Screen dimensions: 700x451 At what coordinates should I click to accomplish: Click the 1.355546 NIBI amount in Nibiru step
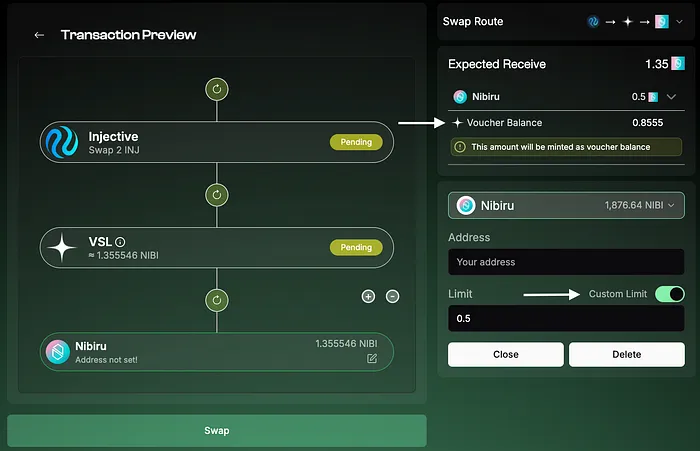click(346, 343)
